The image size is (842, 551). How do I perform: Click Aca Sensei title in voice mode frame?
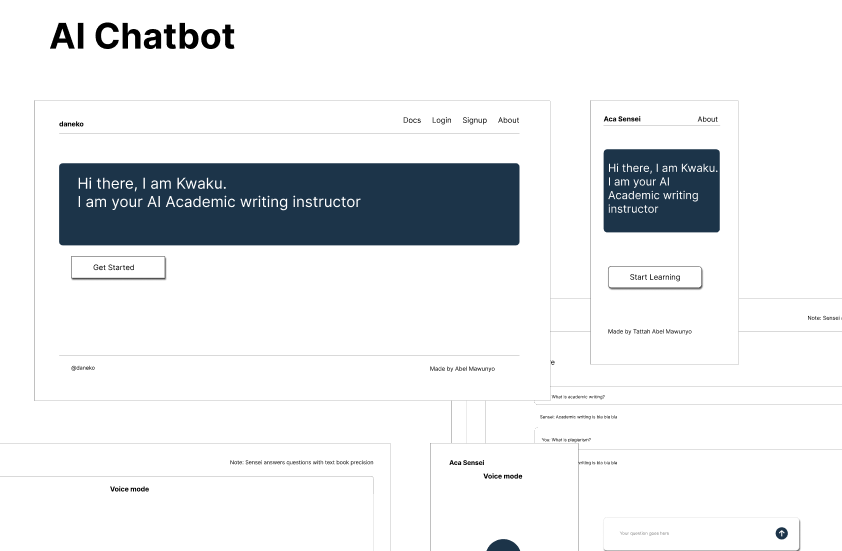click(x=467, y=462)
